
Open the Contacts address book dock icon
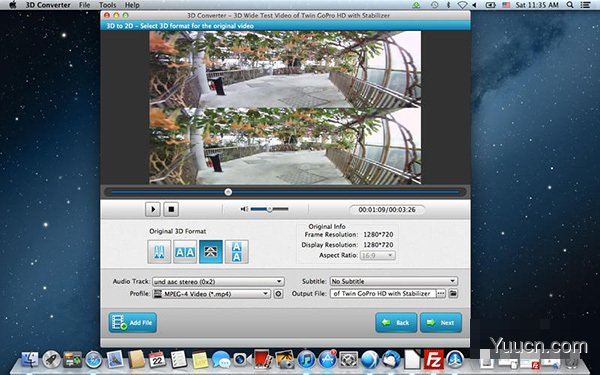(x=136, y=359)
